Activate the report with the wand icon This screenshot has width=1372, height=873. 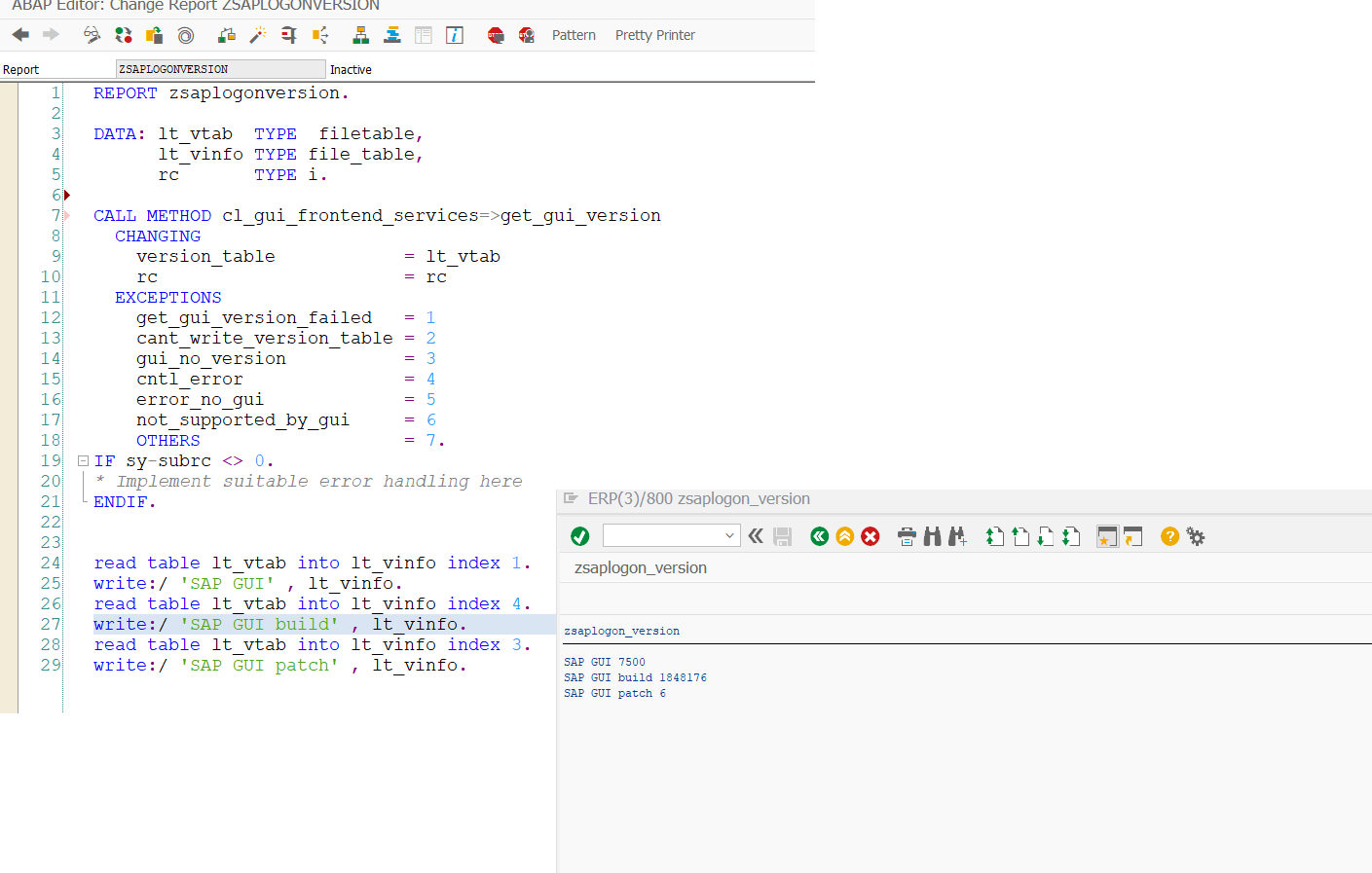click(x=258, y=35)
